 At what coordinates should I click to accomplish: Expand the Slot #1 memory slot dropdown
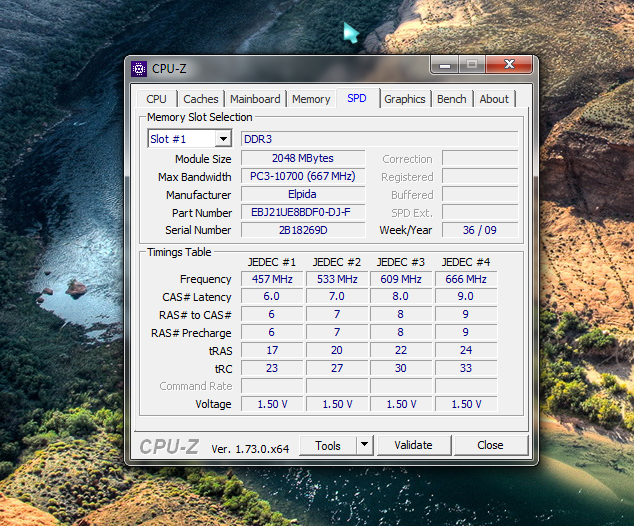pyautogui.click(x=223, y=139)
